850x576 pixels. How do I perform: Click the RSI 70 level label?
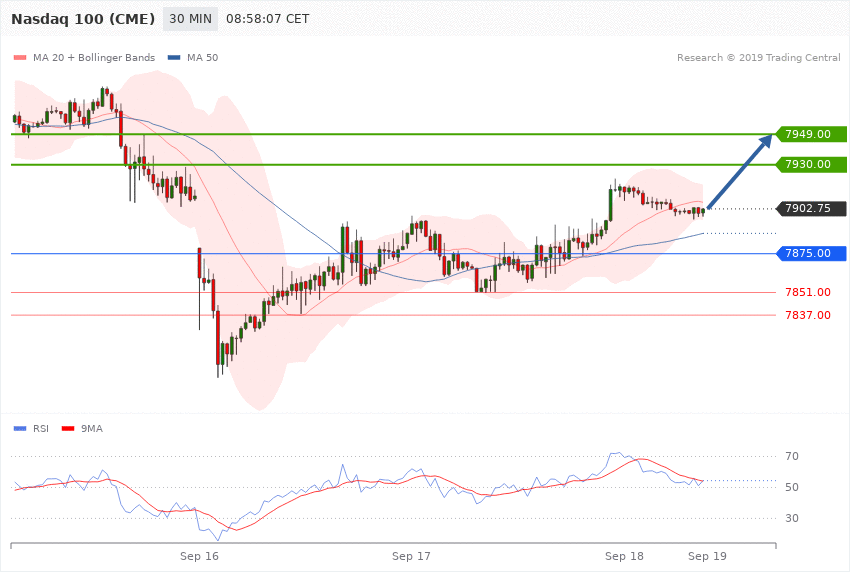(x=792, y=456)
